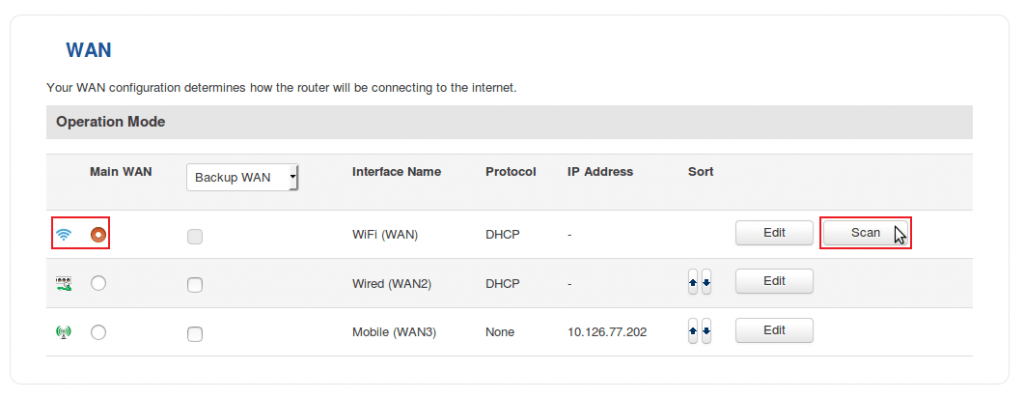Open the Backup WAN dropdown
This screenshot has width=1024, height=399.
(x=242, y=177)
